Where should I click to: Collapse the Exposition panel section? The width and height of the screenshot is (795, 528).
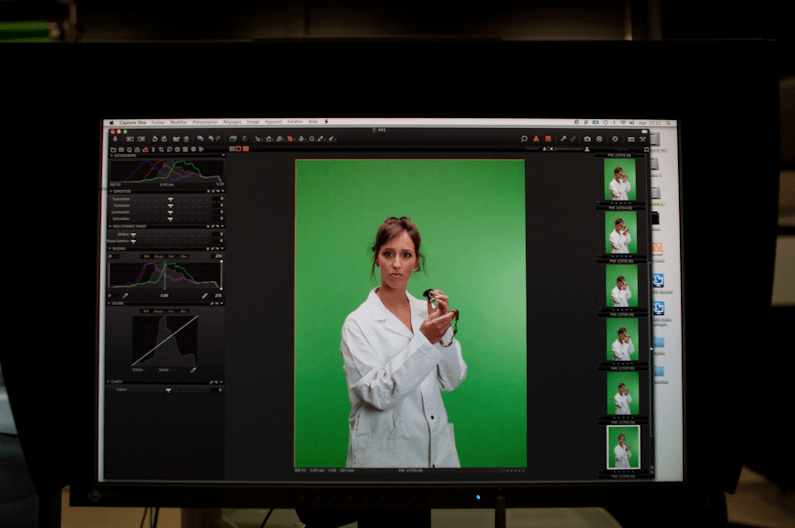[111, 192]
